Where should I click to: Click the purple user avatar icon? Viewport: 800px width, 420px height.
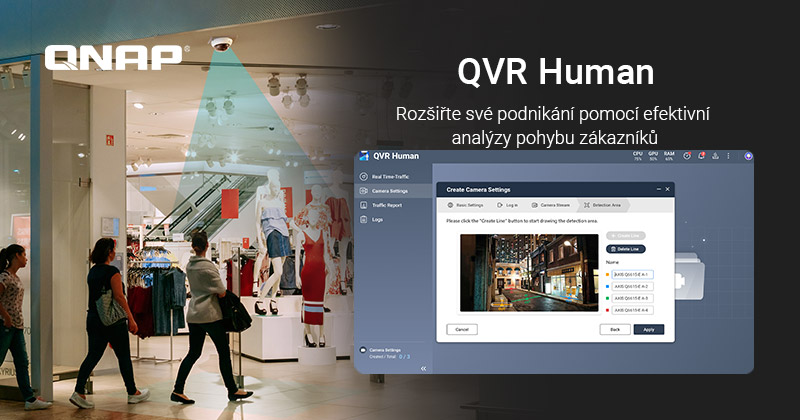747,156
